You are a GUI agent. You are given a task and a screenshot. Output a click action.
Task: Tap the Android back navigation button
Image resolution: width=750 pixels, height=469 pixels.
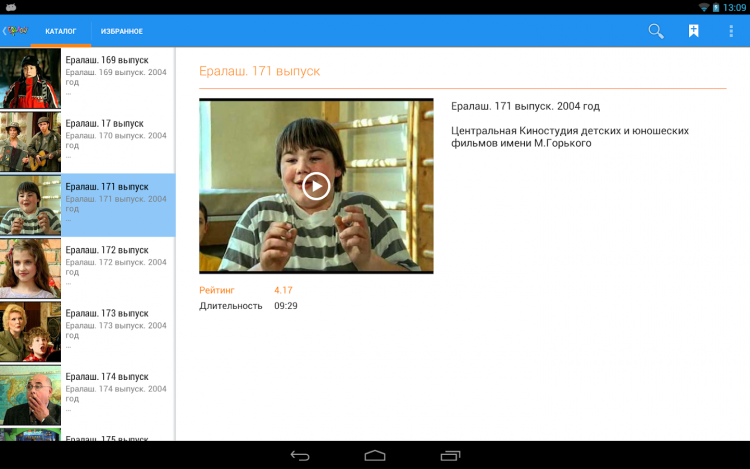click(300, 456)
